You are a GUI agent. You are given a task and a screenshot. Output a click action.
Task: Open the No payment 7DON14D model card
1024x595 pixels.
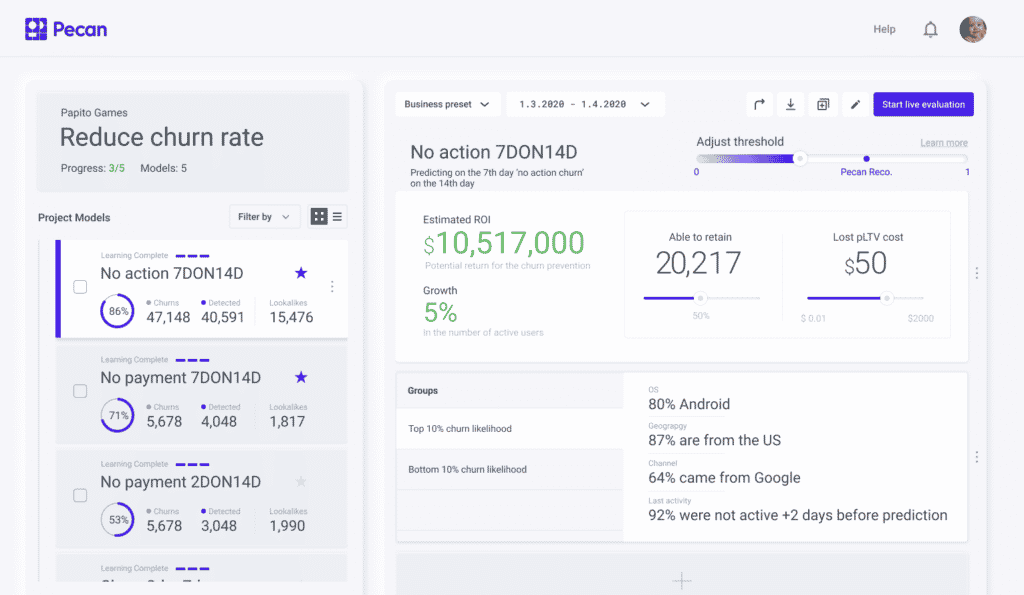[202, 394]
